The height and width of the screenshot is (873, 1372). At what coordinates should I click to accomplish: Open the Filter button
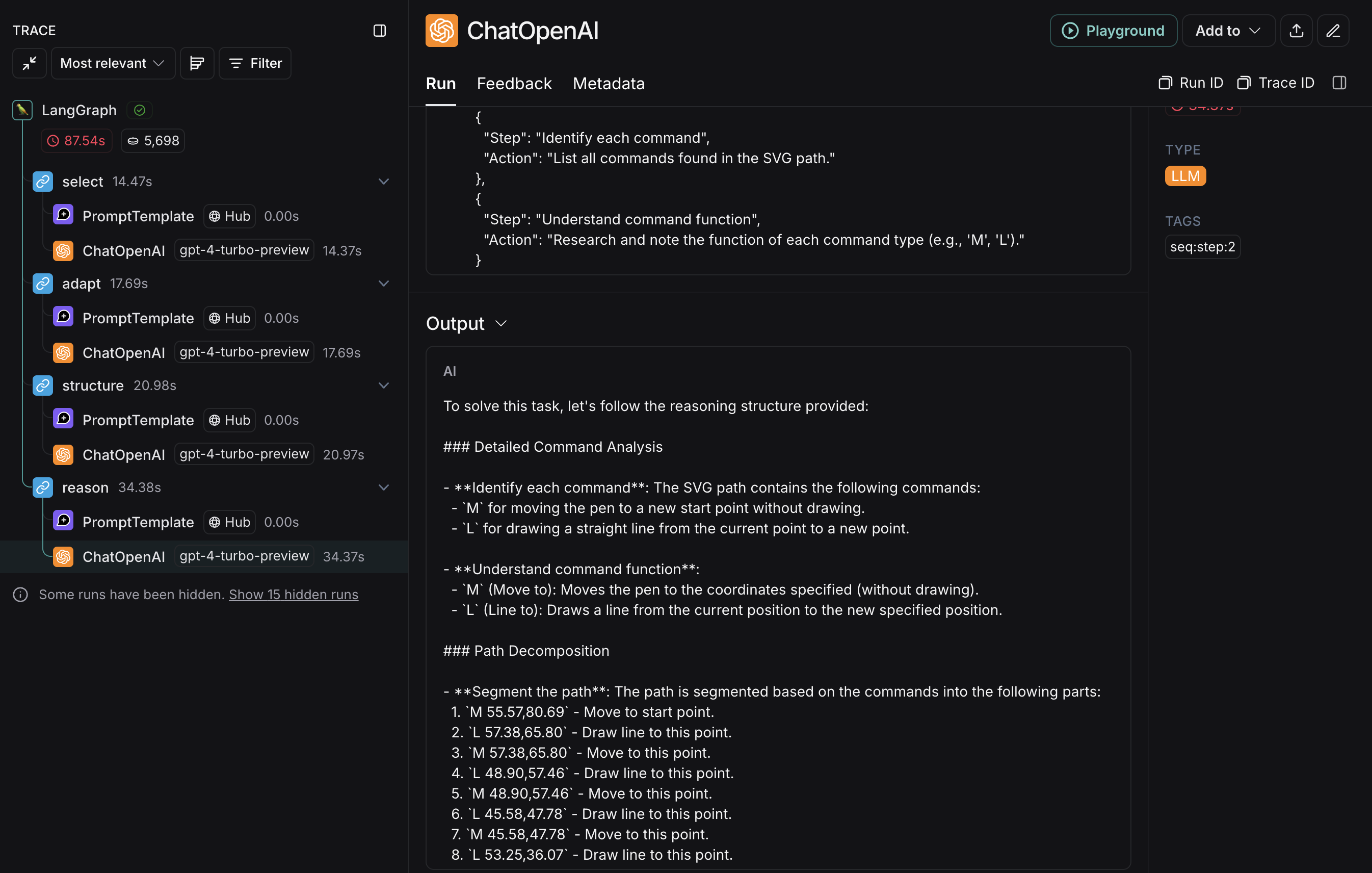[x=255, y=63]
